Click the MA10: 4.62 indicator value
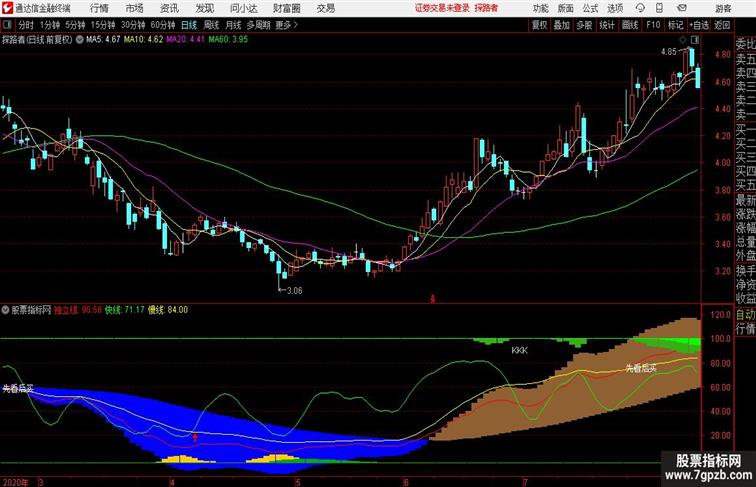Screen dimensions: 756x487 pos(143,40)
